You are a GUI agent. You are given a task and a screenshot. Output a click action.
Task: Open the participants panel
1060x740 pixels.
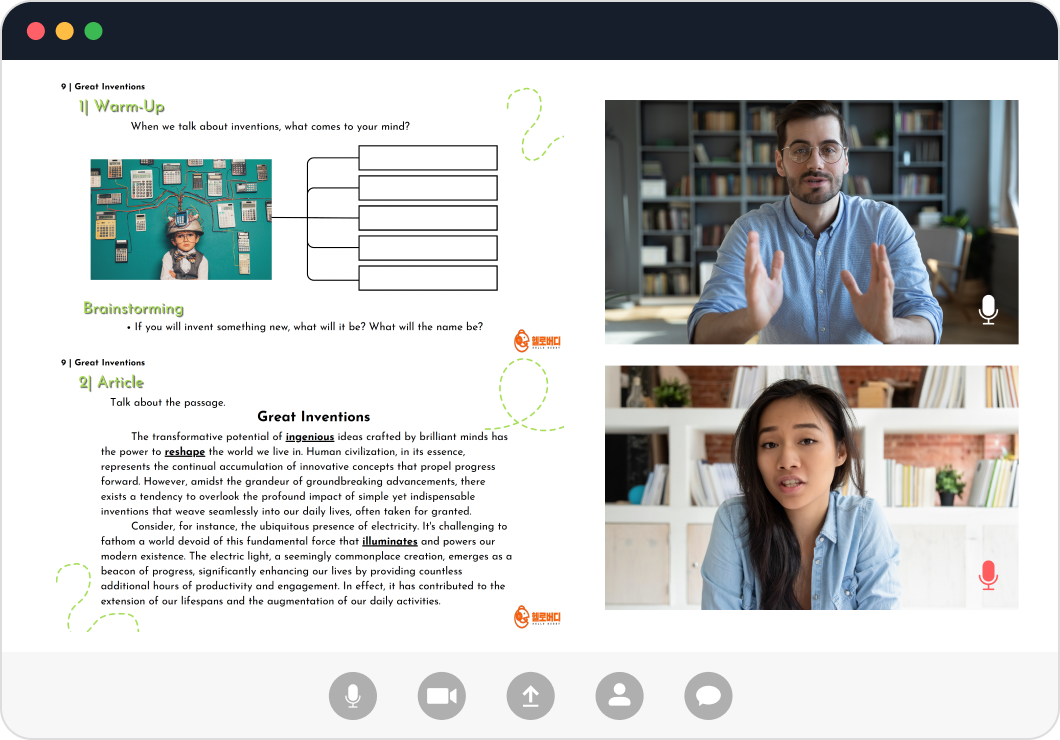coord(619,696)
